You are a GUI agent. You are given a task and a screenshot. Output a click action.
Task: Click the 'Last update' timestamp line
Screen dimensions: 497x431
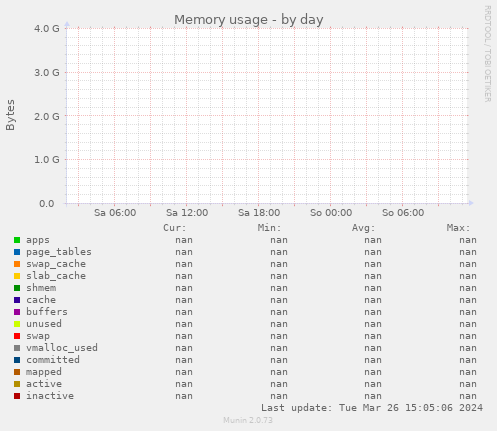[372, 408]
